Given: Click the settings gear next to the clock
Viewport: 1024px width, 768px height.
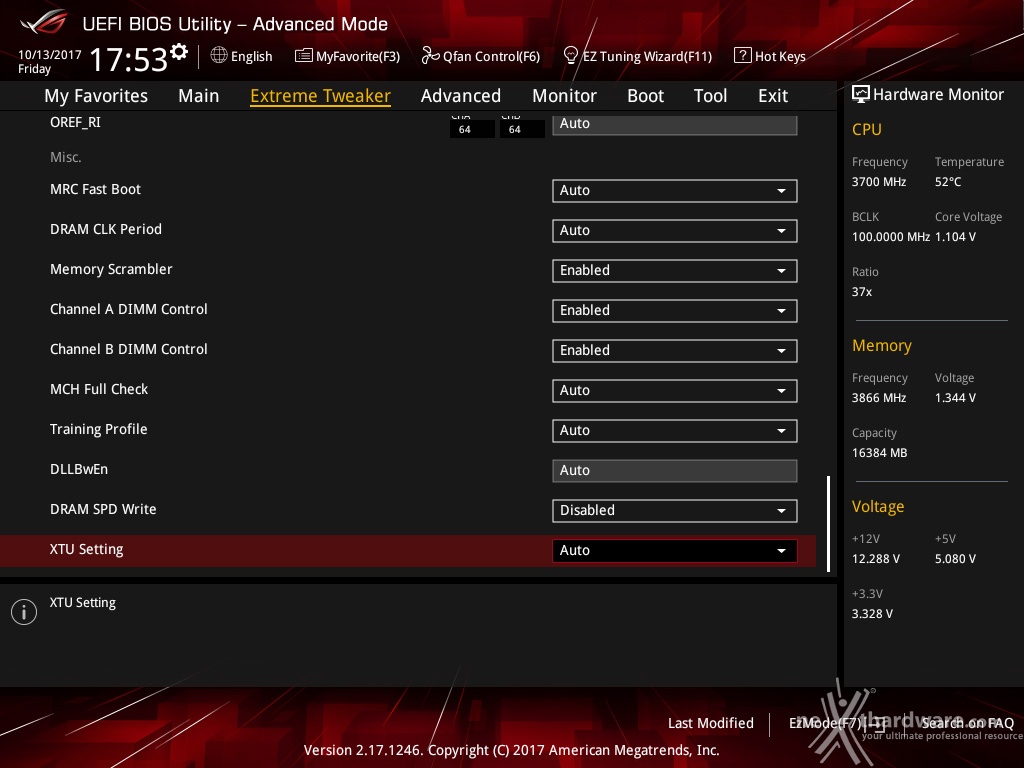Looking at the screenshot, I should (x=179, y=52).
